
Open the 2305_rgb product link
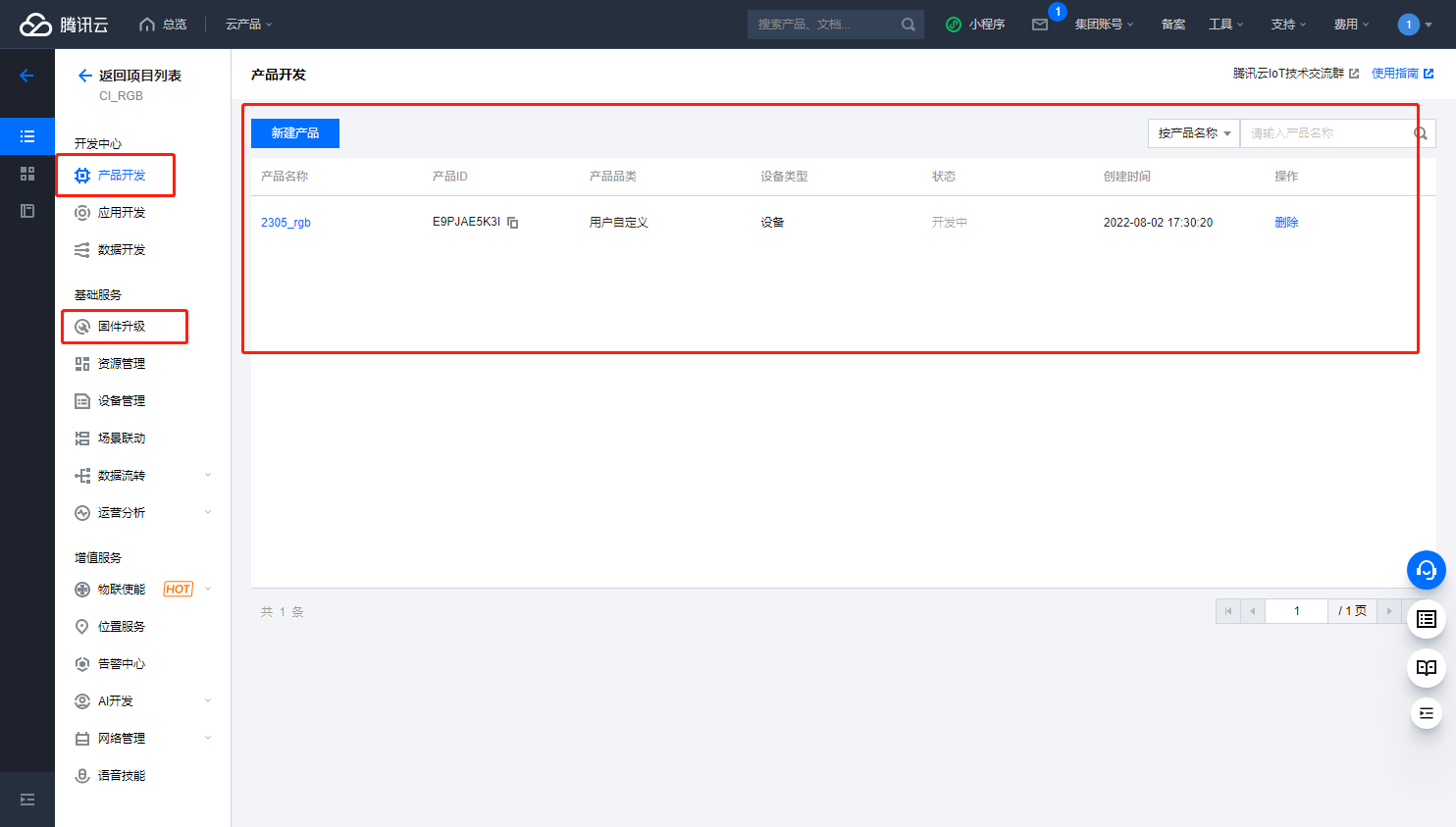tap(286, 223)
